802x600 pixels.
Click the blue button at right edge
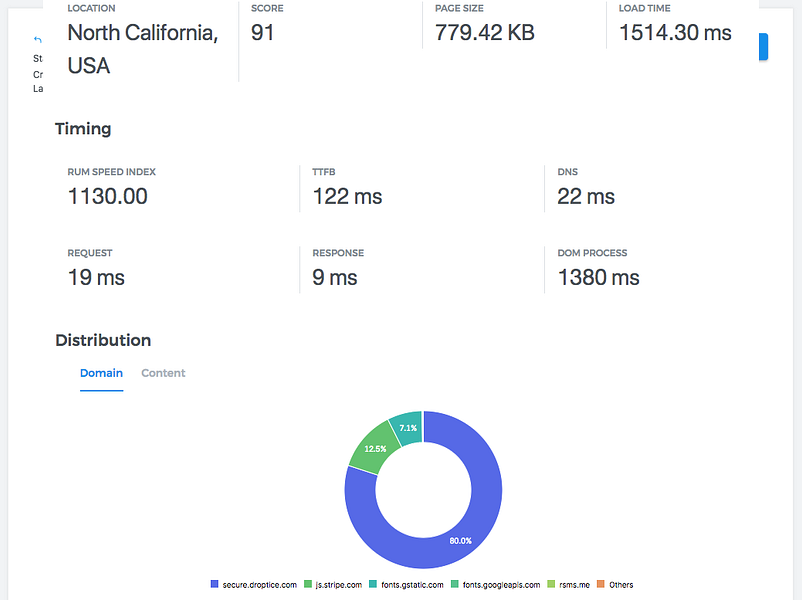[x=763, y=47]
